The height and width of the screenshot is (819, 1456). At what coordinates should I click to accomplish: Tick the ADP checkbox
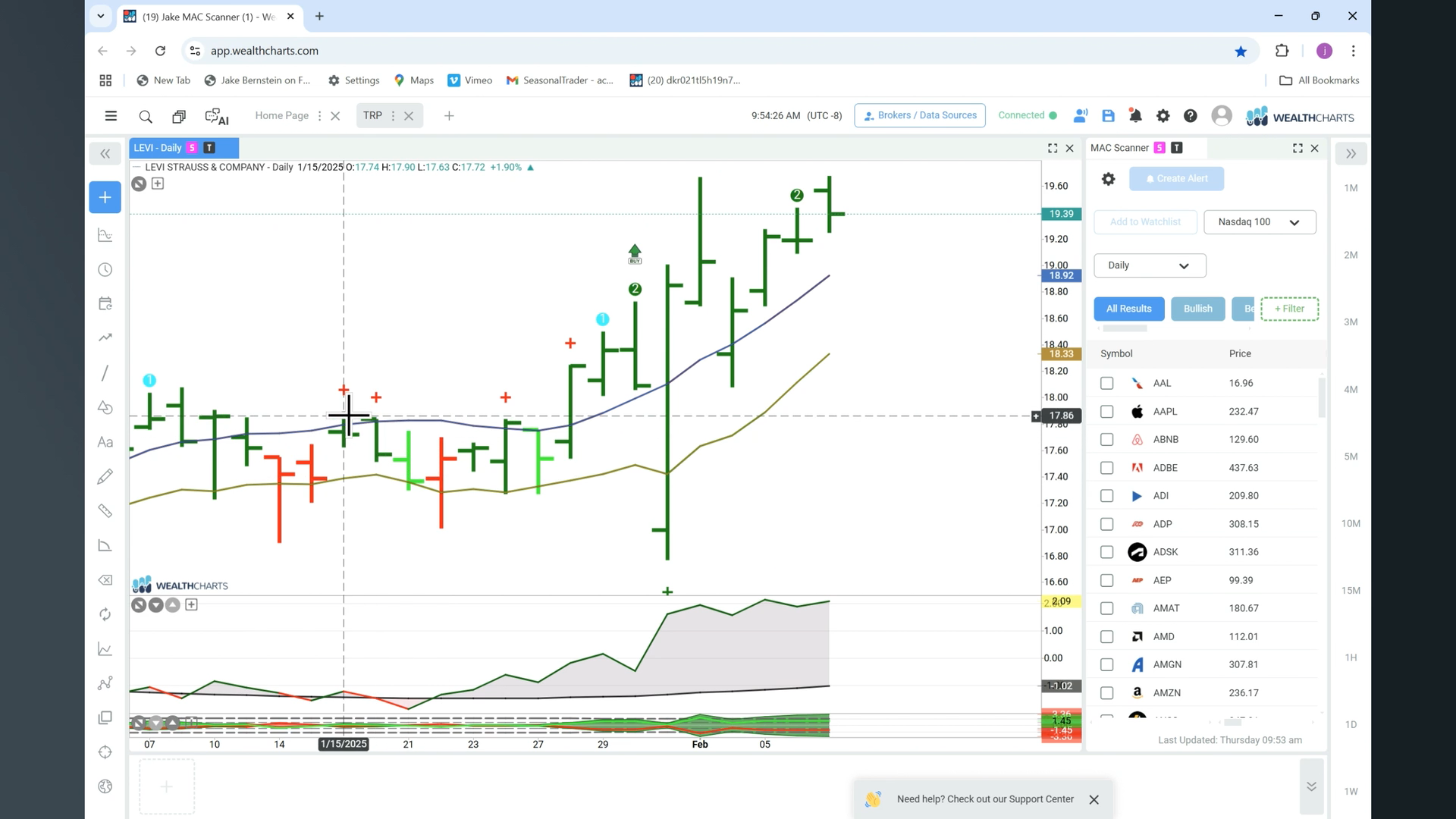pyautogui.click(x=1106, y=524)
